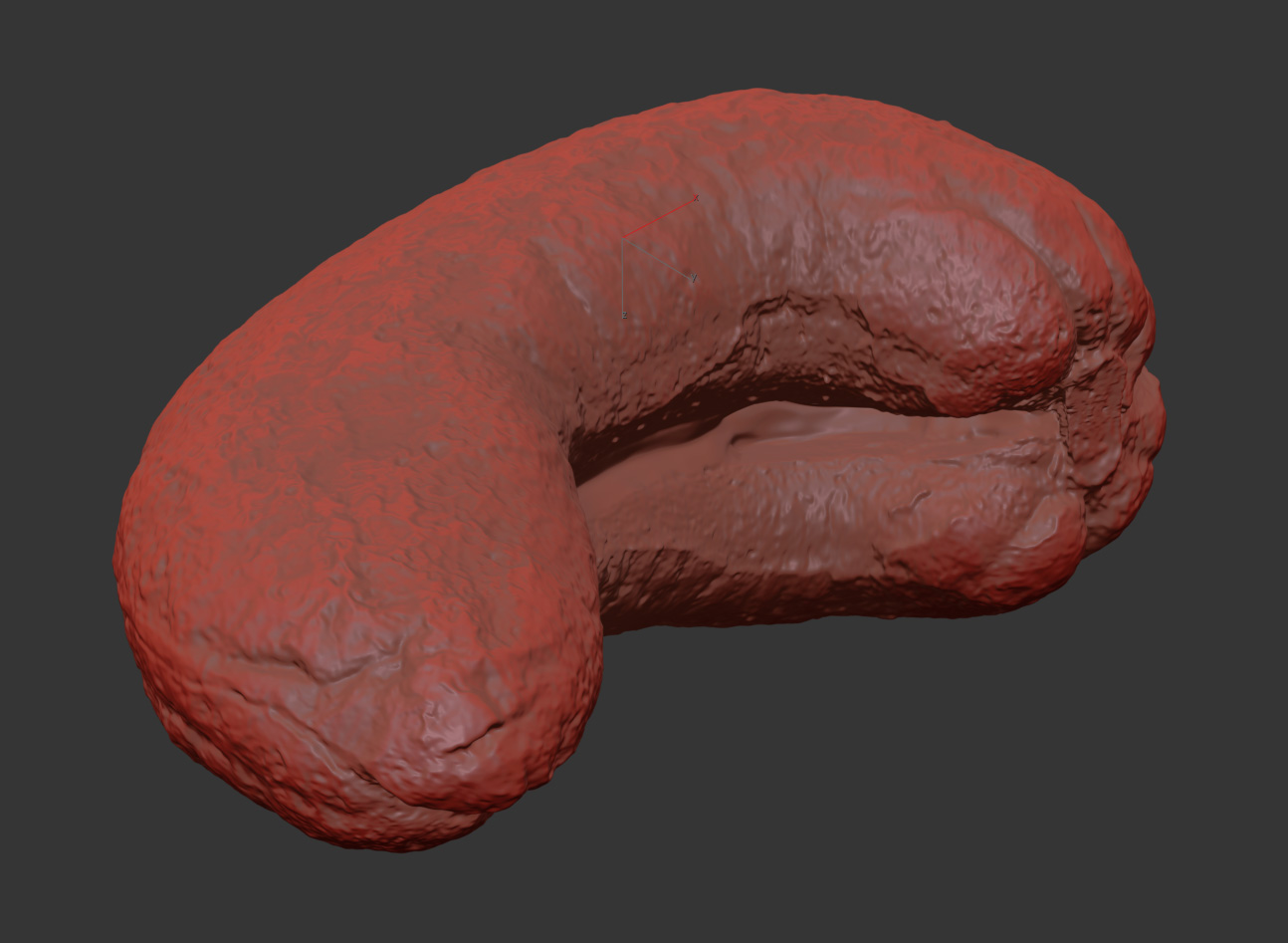The image size is (1288, 943).
Task: Click the gray Y axis line
Action: tap(657, 258)
